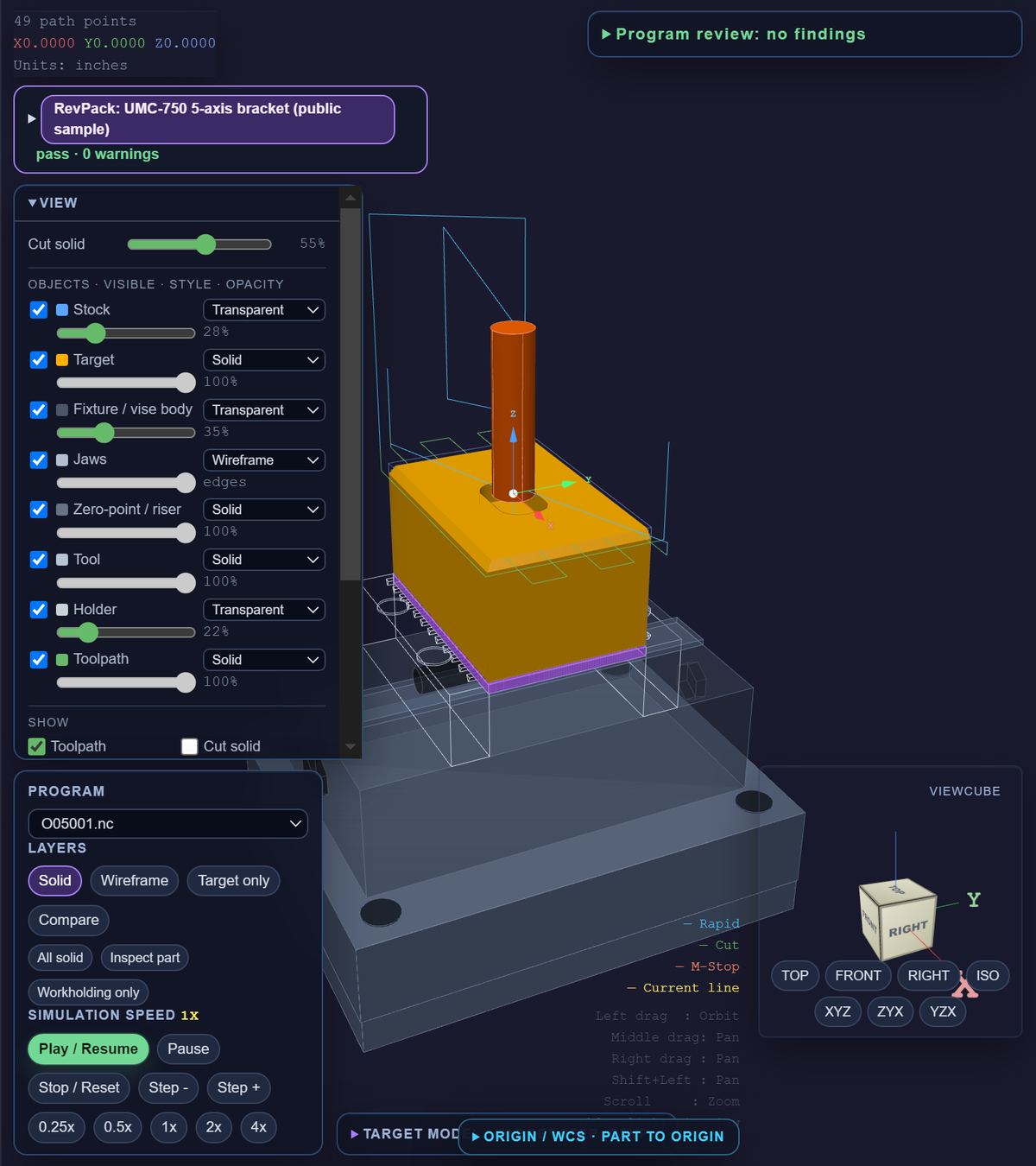Open the Fixture / vise body style dropdown
1036x1166 pixels.
(264, 410)
